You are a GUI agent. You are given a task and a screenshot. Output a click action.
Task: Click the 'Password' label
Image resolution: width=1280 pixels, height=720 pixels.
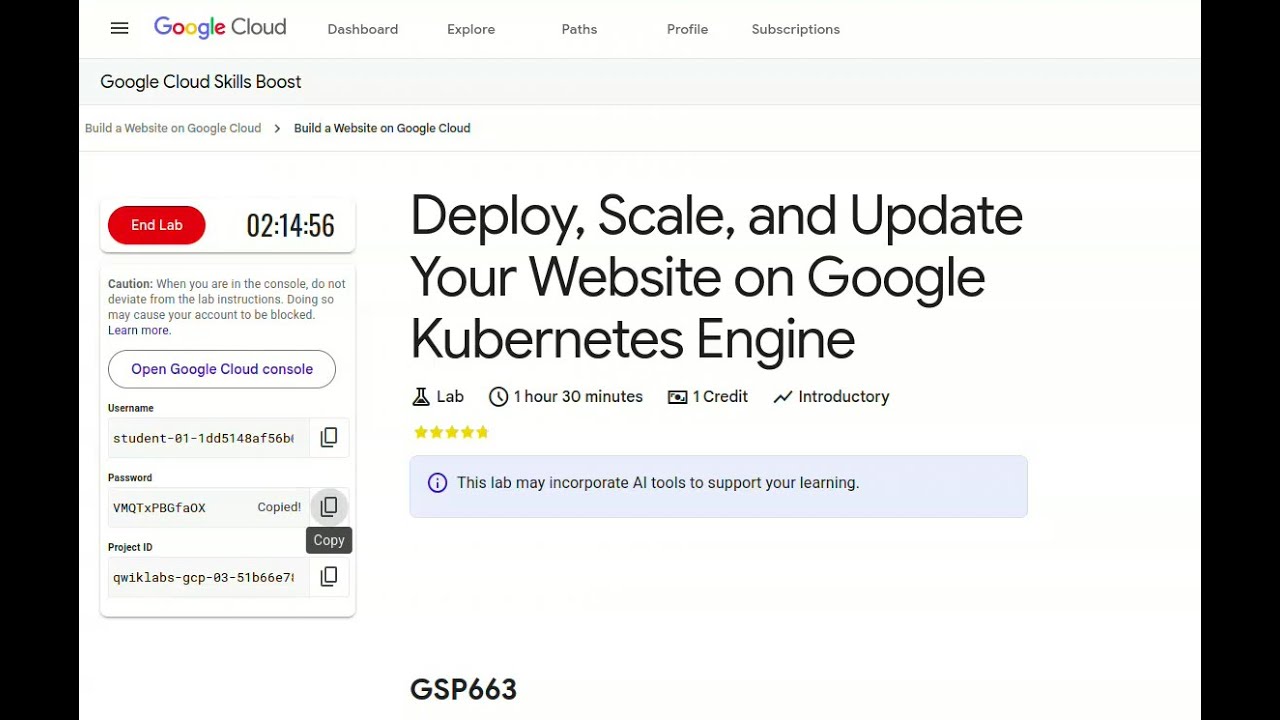(x=130, y=478)
